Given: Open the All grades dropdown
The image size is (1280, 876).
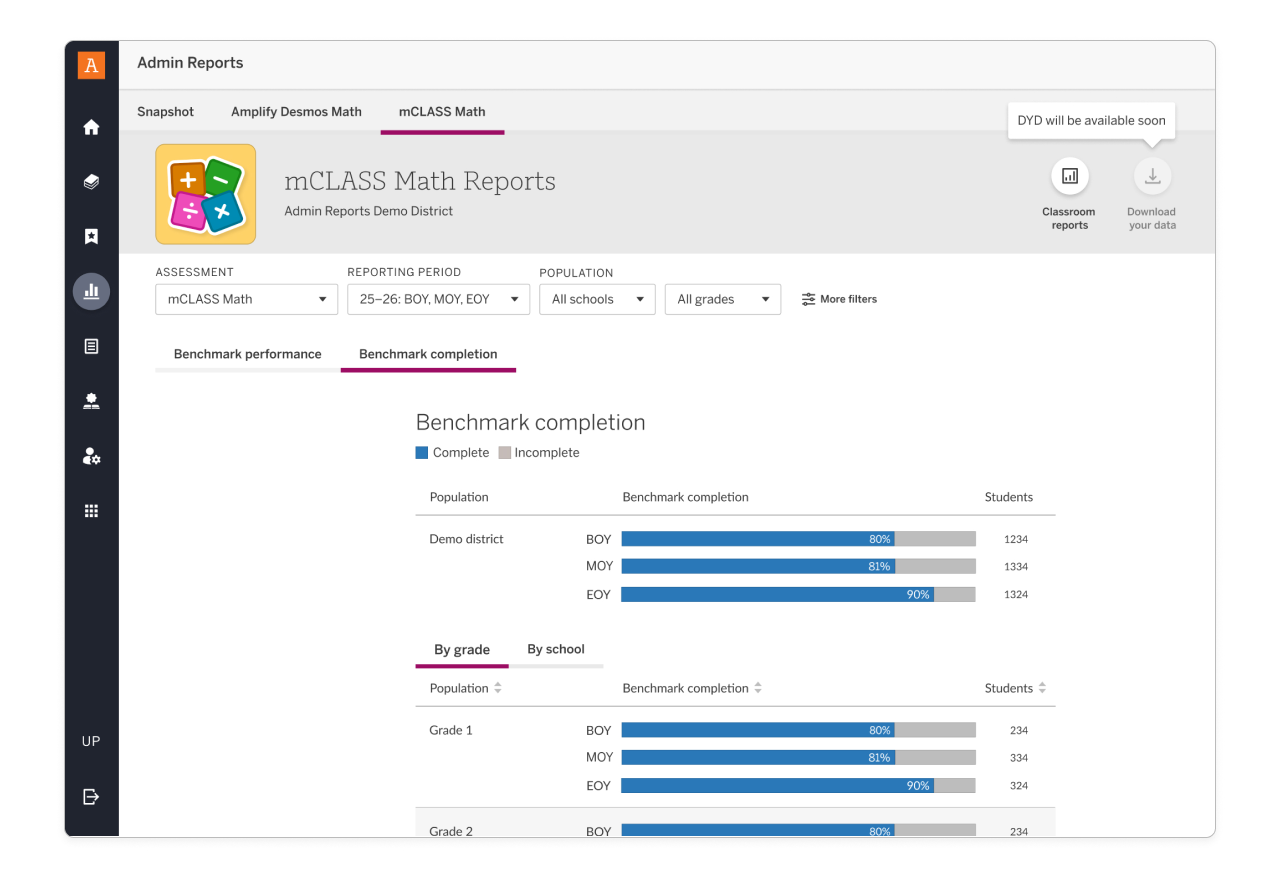Looking at the screenshot, I should (x=722, y=298).
